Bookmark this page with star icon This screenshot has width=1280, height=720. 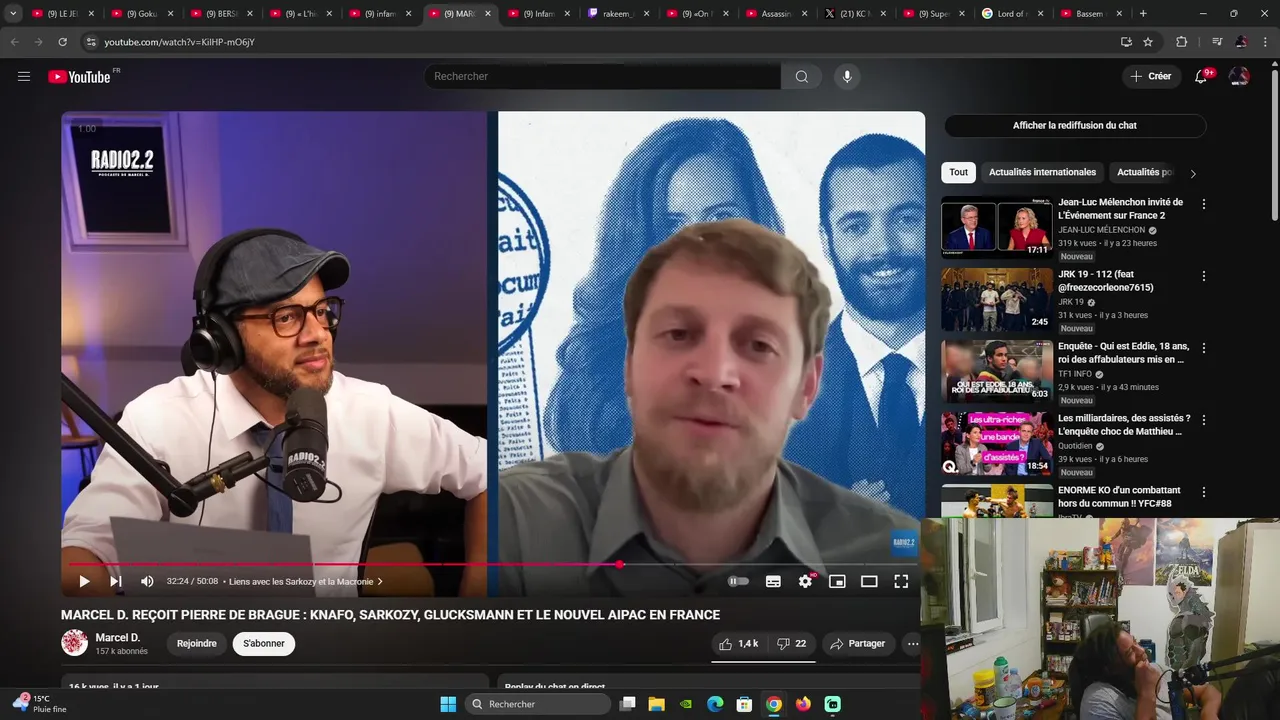click(1148, 42)
